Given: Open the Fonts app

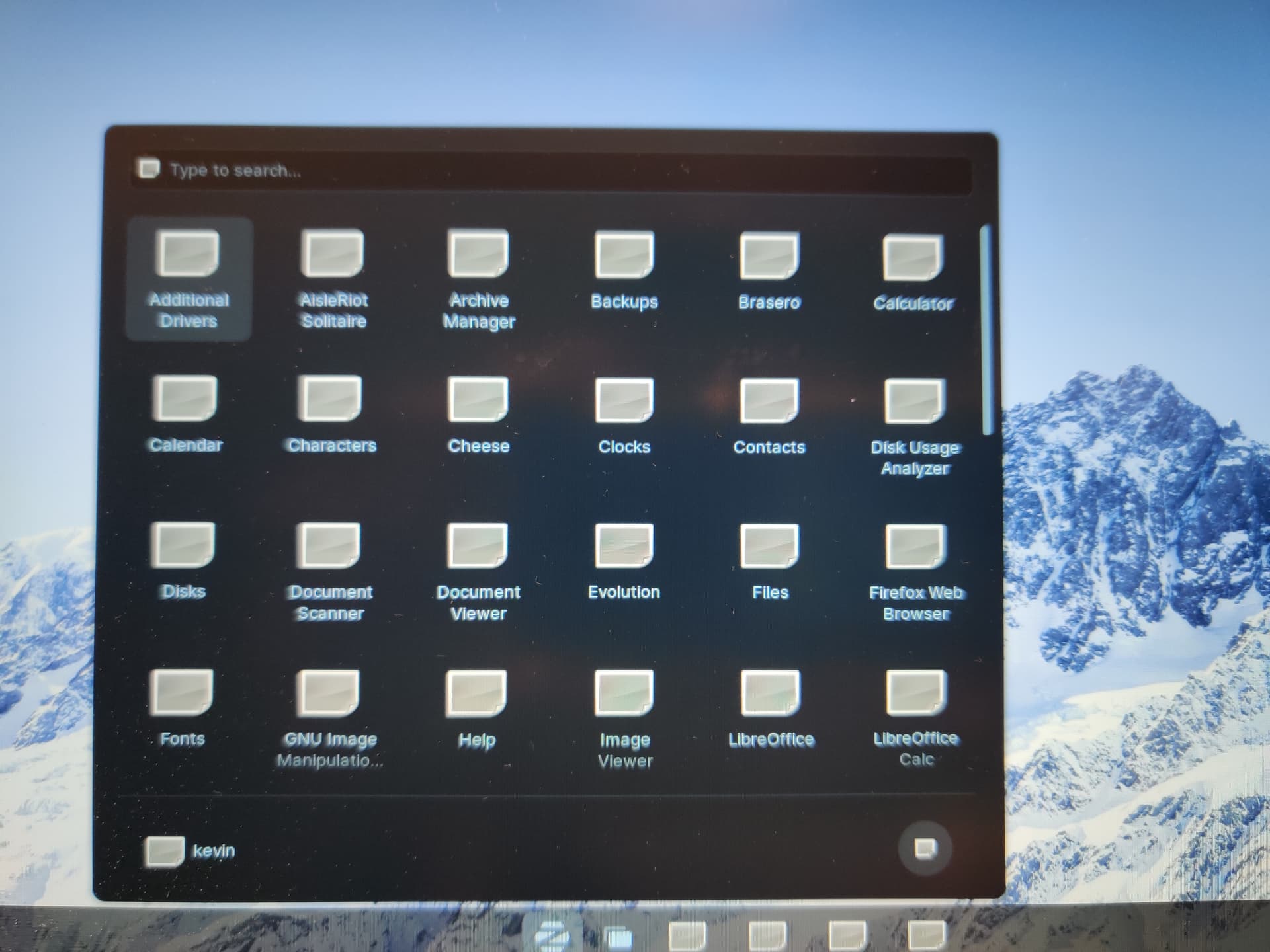Looking at the screenshot, I should pos(182,707).
